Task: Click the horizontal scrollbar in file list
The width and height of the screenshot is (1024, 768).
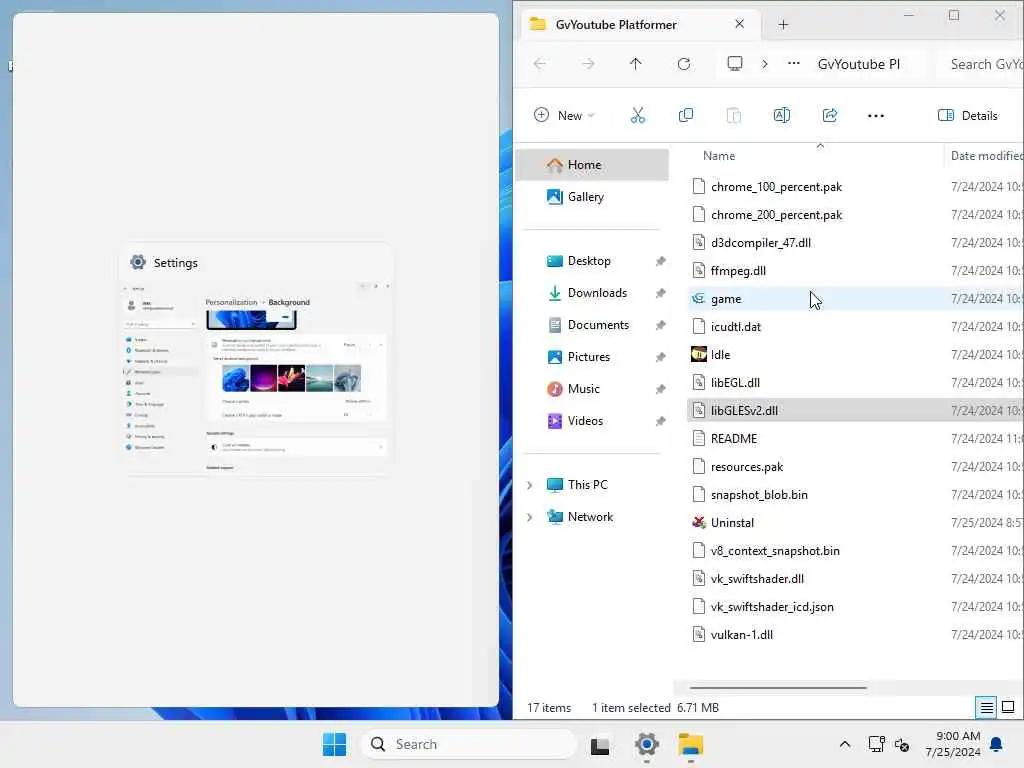Action: [x=778, y=687]
